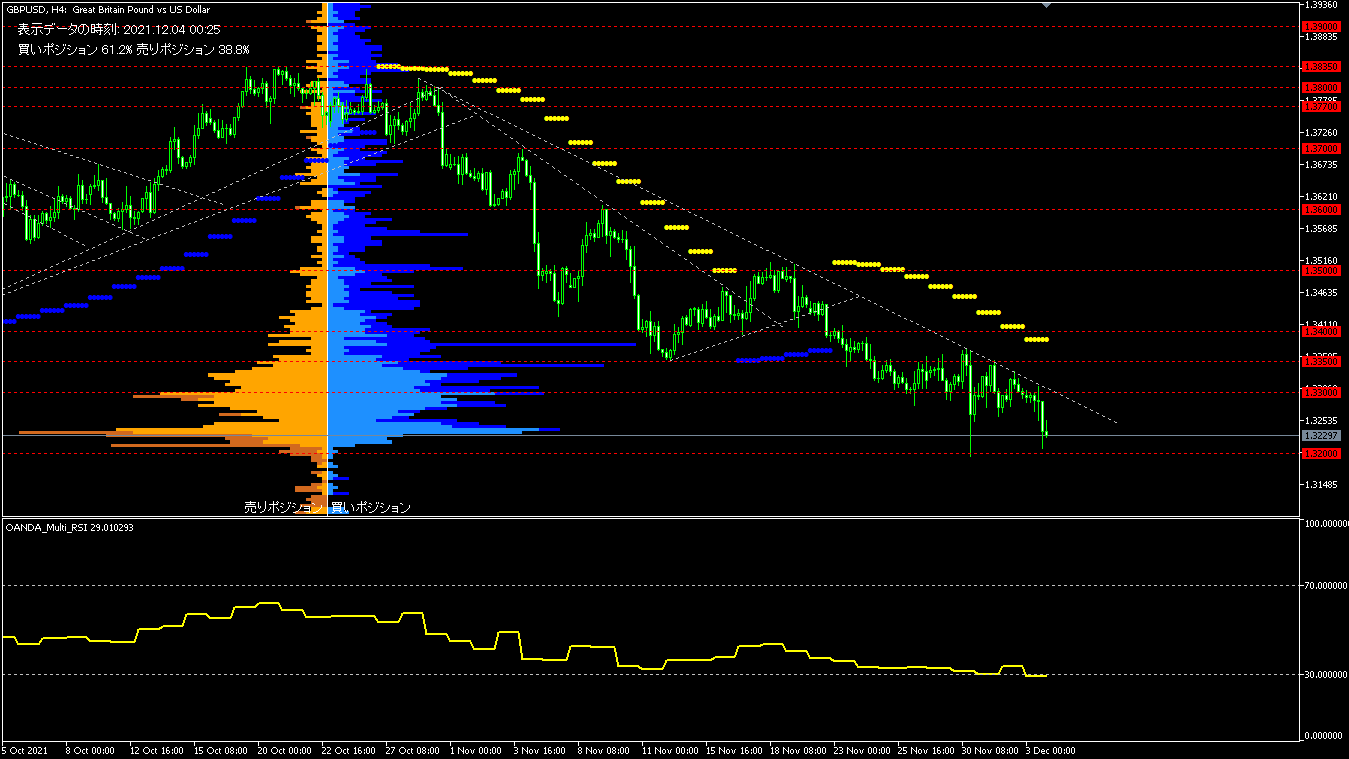Click the 1 Nov 00:00 time axis label
The height and width of the screenshot is (759, 1349).
click(x=475, y=750)
